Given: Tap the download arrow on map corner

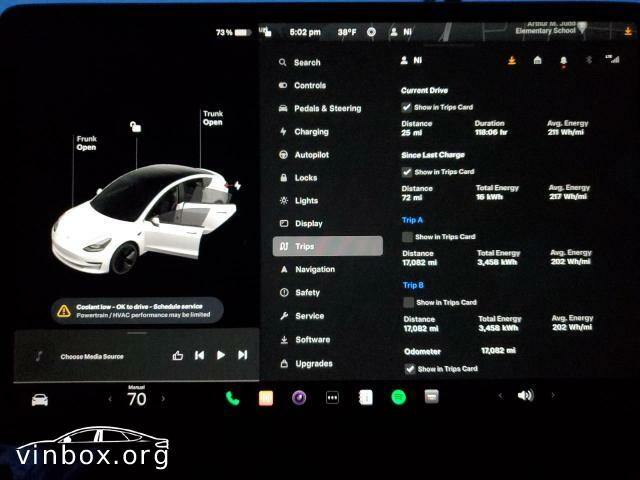Looking at the screenshot, I should click(628, 31).
